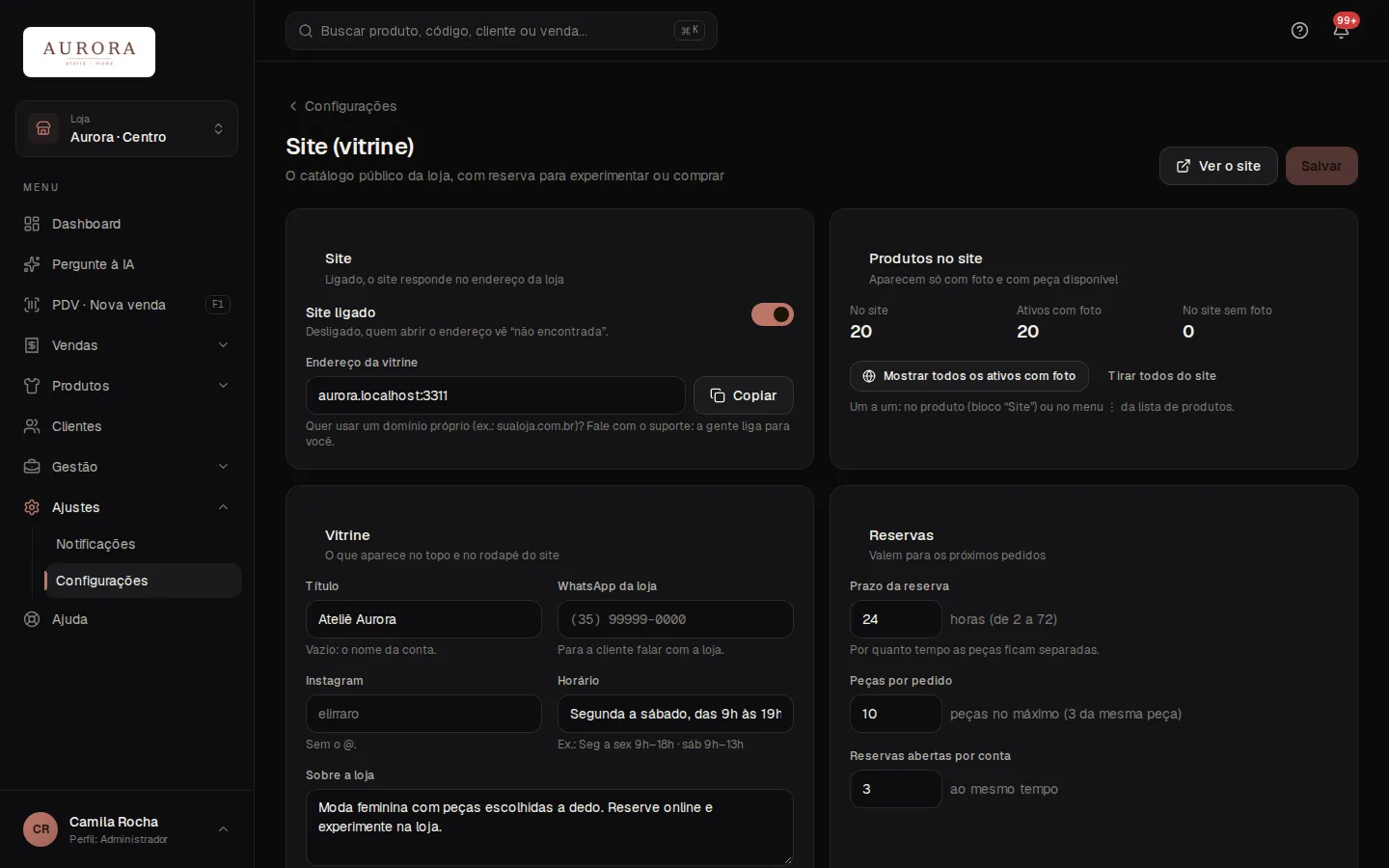Click the CR user avatar
Image resolution: width=1389 pixels, height=868 pixels.
pyautogui.click(x=41, y=829)
